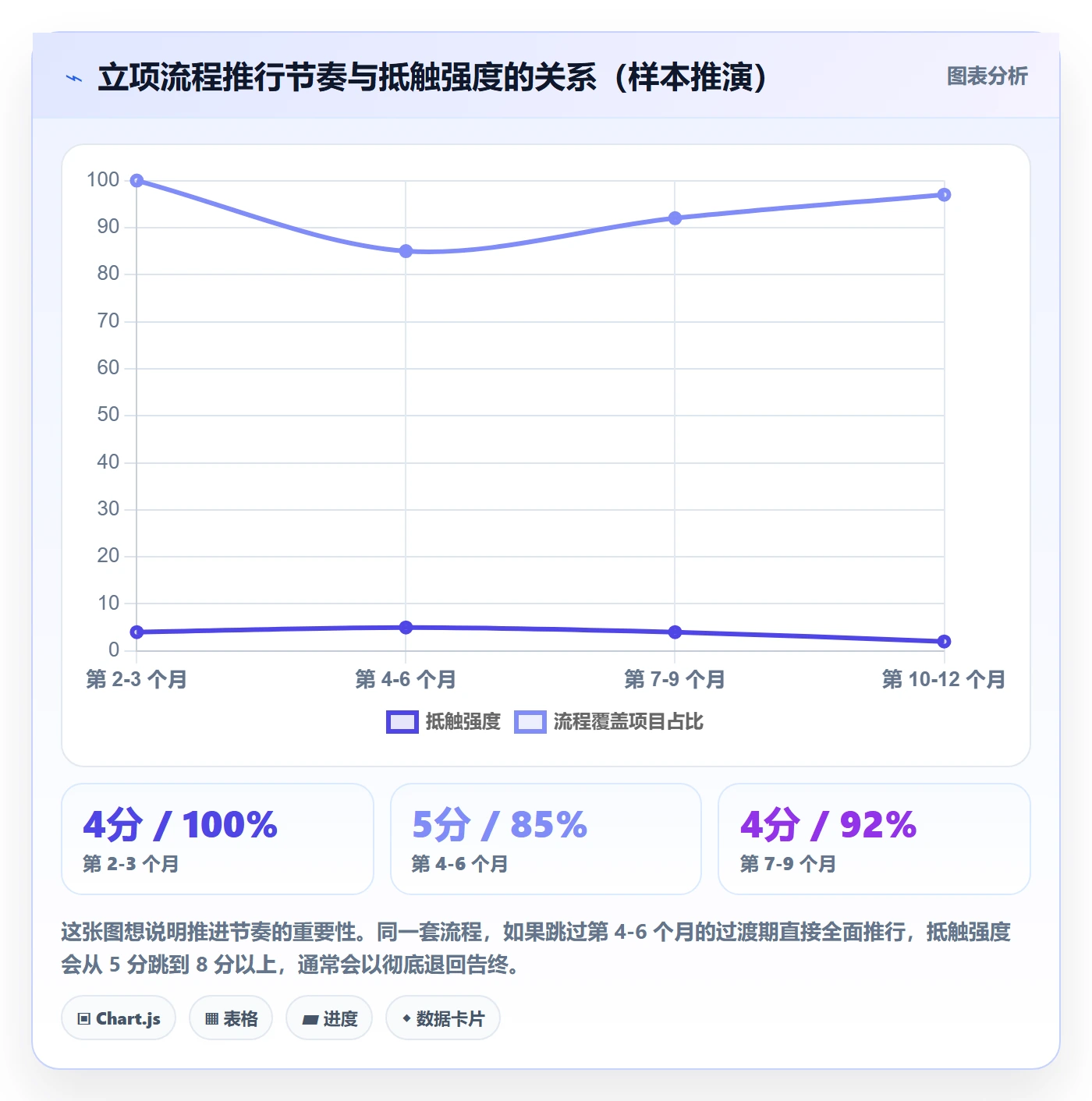Click the coverage point at 第 2-3 个月
This screenshot has height=1101, width=1092.
click(x=136, y=181)
